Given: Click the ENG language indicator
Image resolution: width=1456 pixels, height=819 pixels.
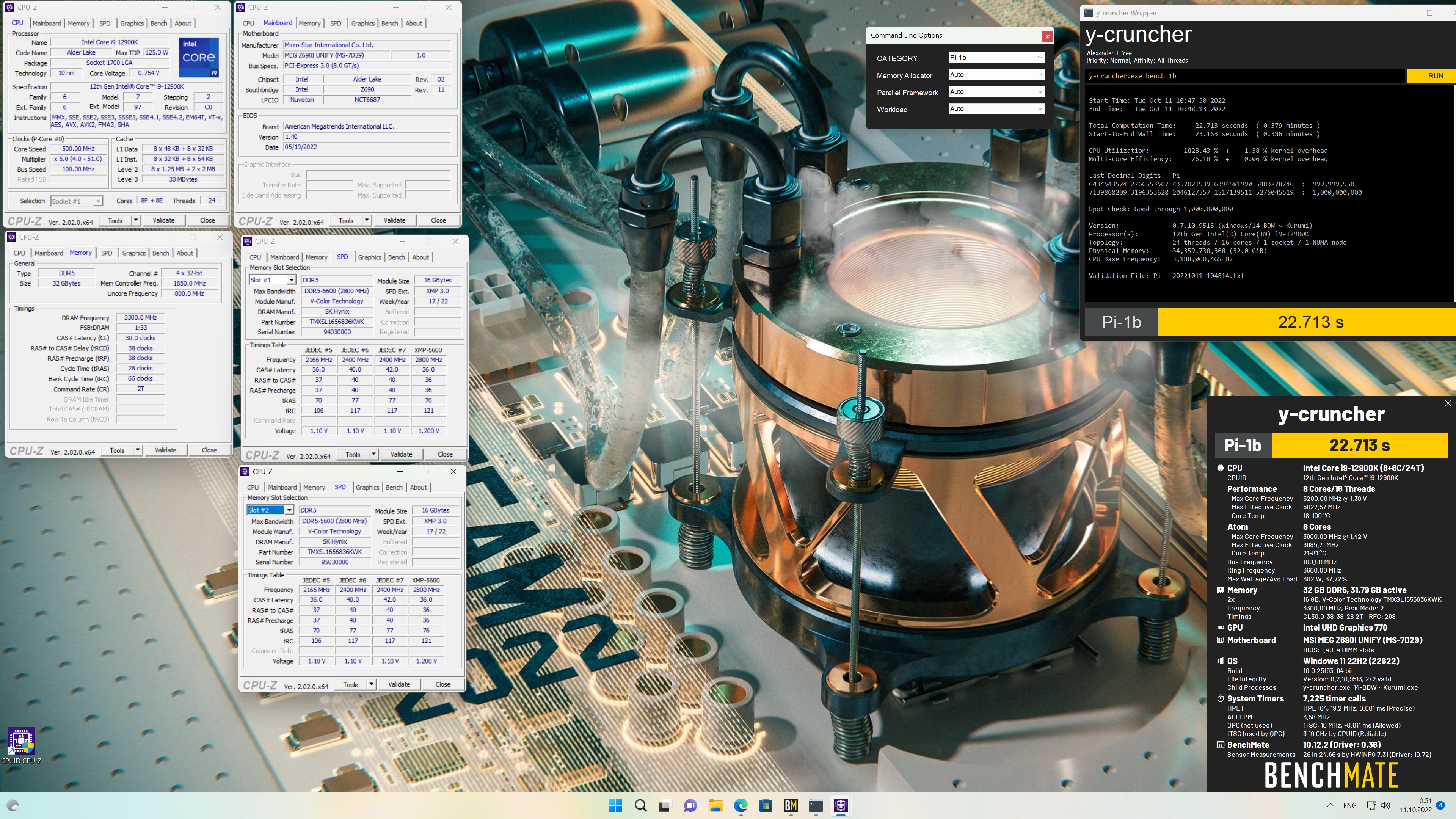Looking at the screenshot, I should [x=1350, y=805].
